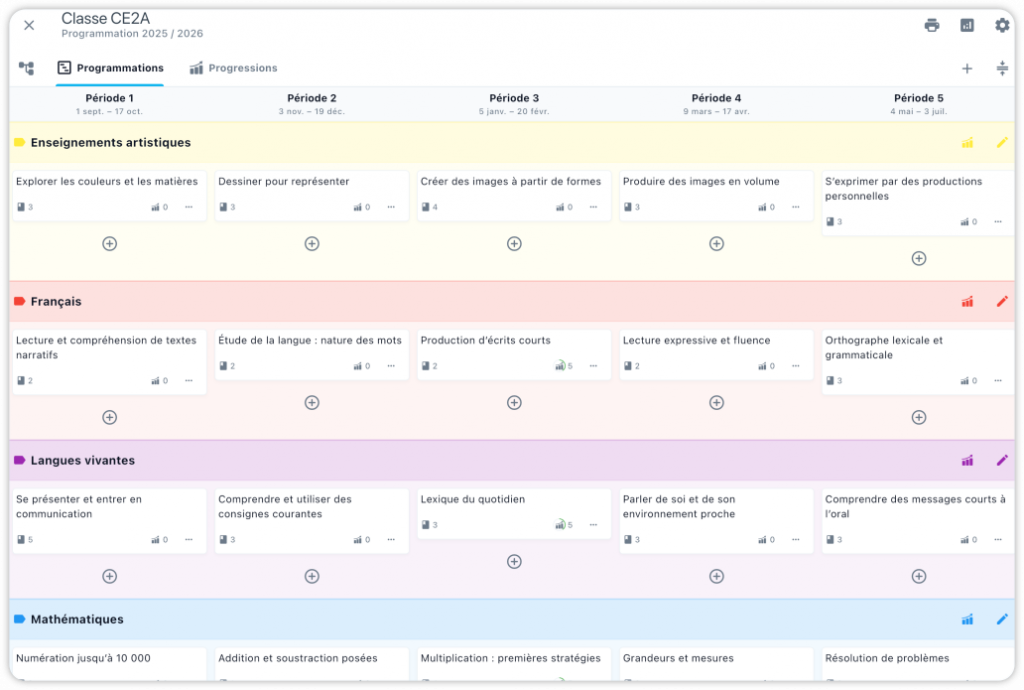1024x690 pixels.
Task: Click the yellow tag of Enseignements artistiques
Action: pyautogui.click(x=20, y=142)
